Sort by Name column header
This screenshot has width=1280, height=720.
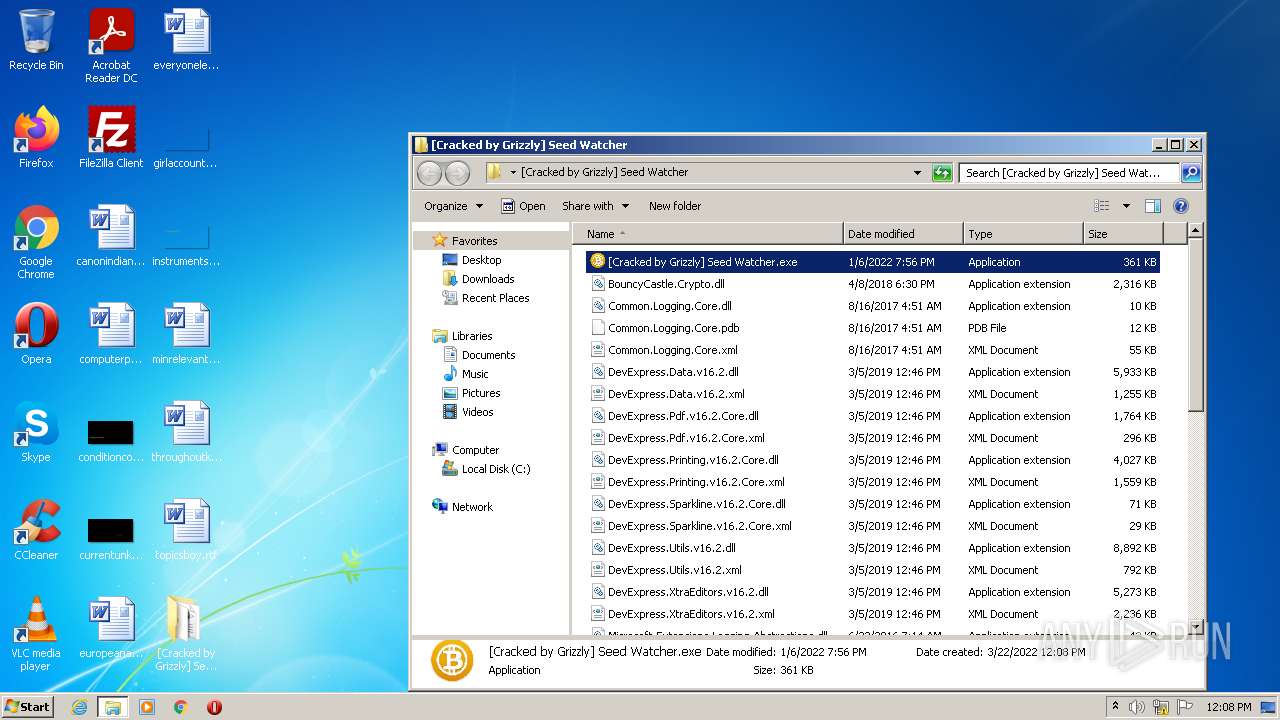708,234
